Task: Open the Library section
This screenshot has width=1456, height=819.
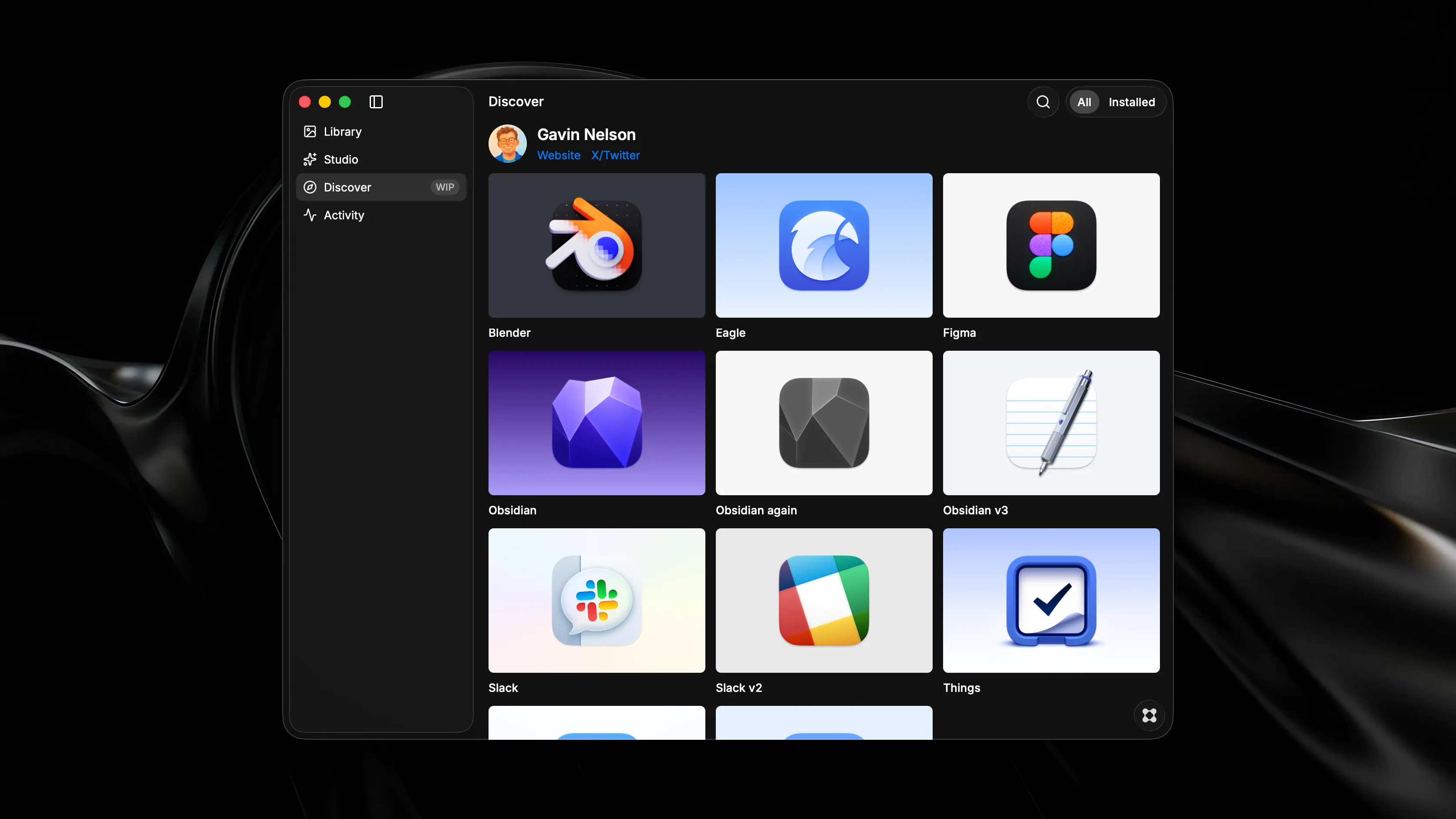Action: [x=381, y=131]
